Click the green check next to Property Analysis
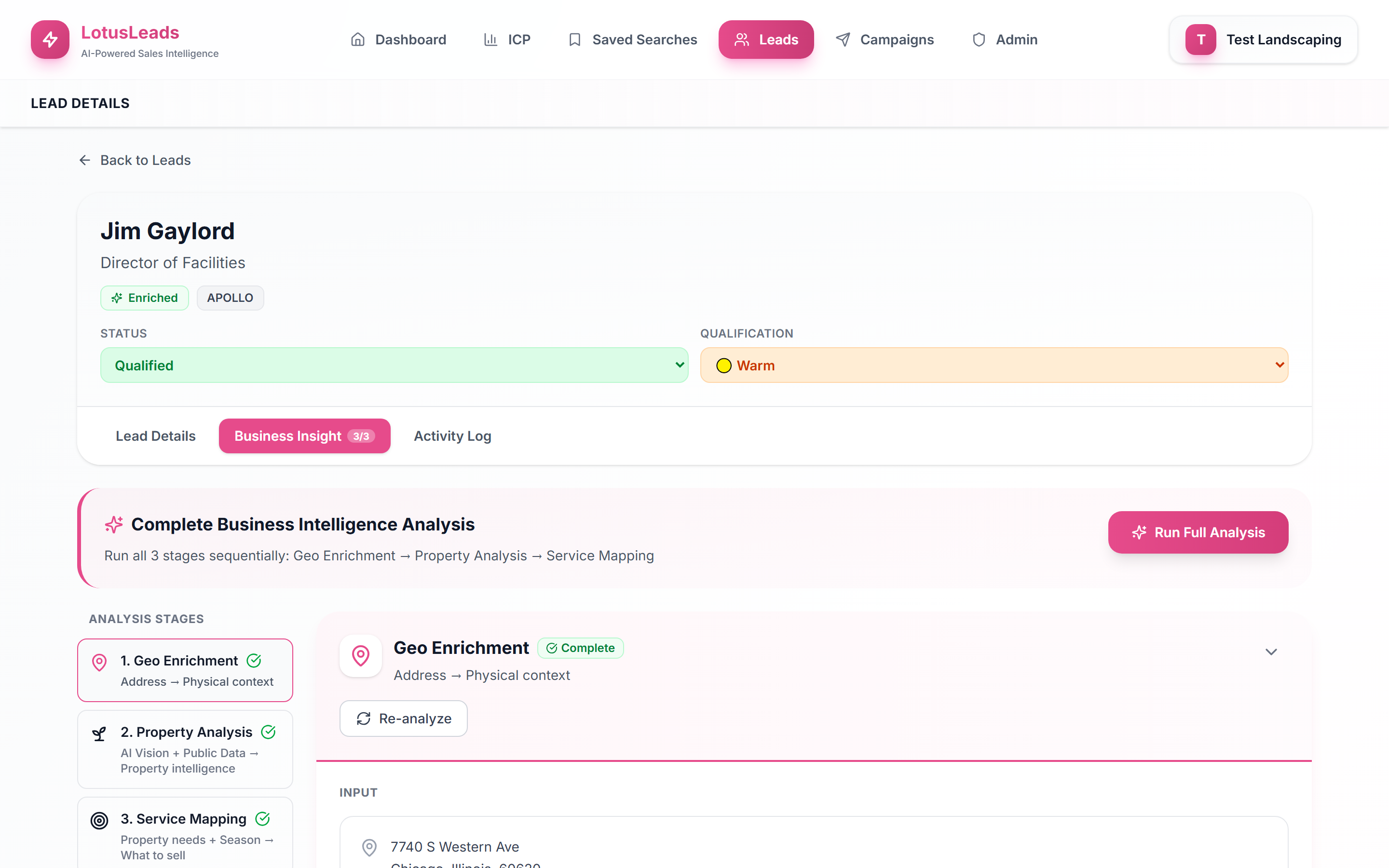This screenshot has width=1389, height=868. (x=268, y=732)
